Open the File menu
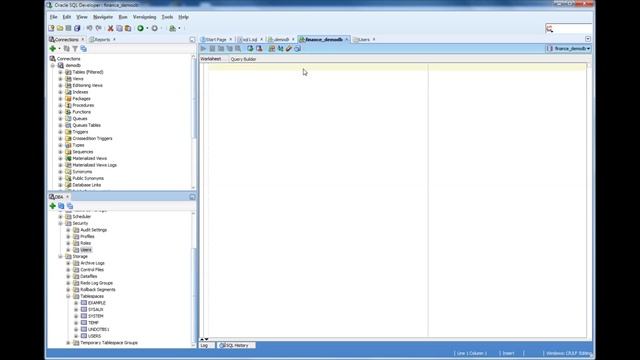Viewport: 640px width, 360px height. (x=53, y=17)
